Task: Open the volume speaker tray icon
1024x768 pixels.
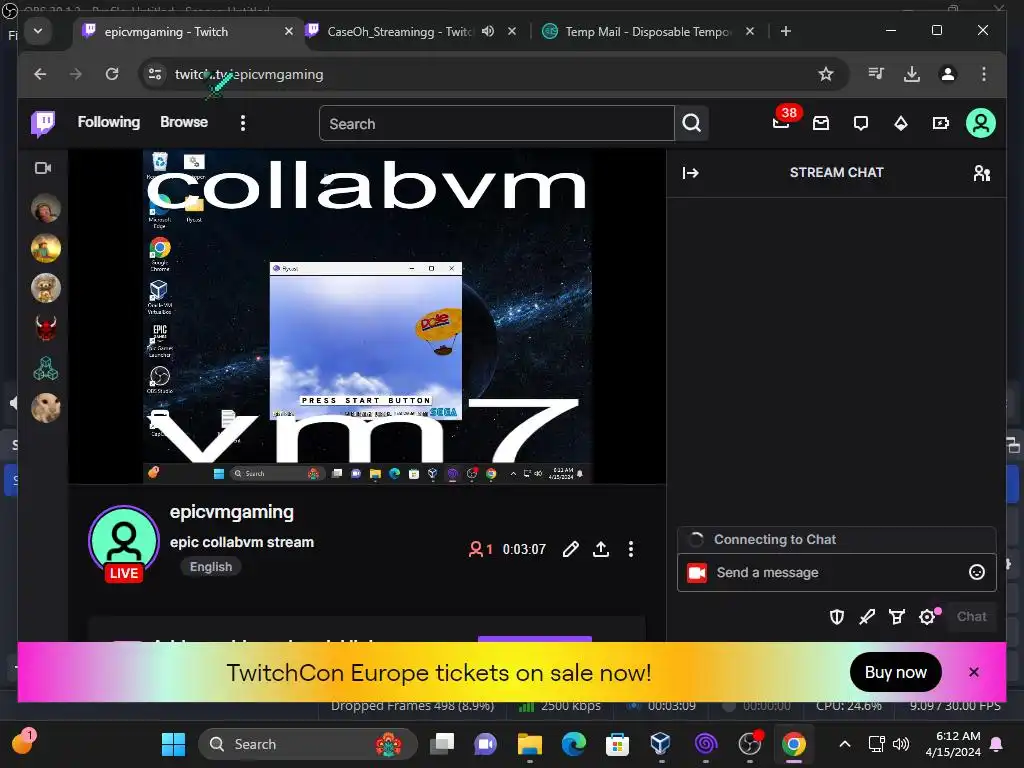Action: pyautogui.click(x=901, y=744)
